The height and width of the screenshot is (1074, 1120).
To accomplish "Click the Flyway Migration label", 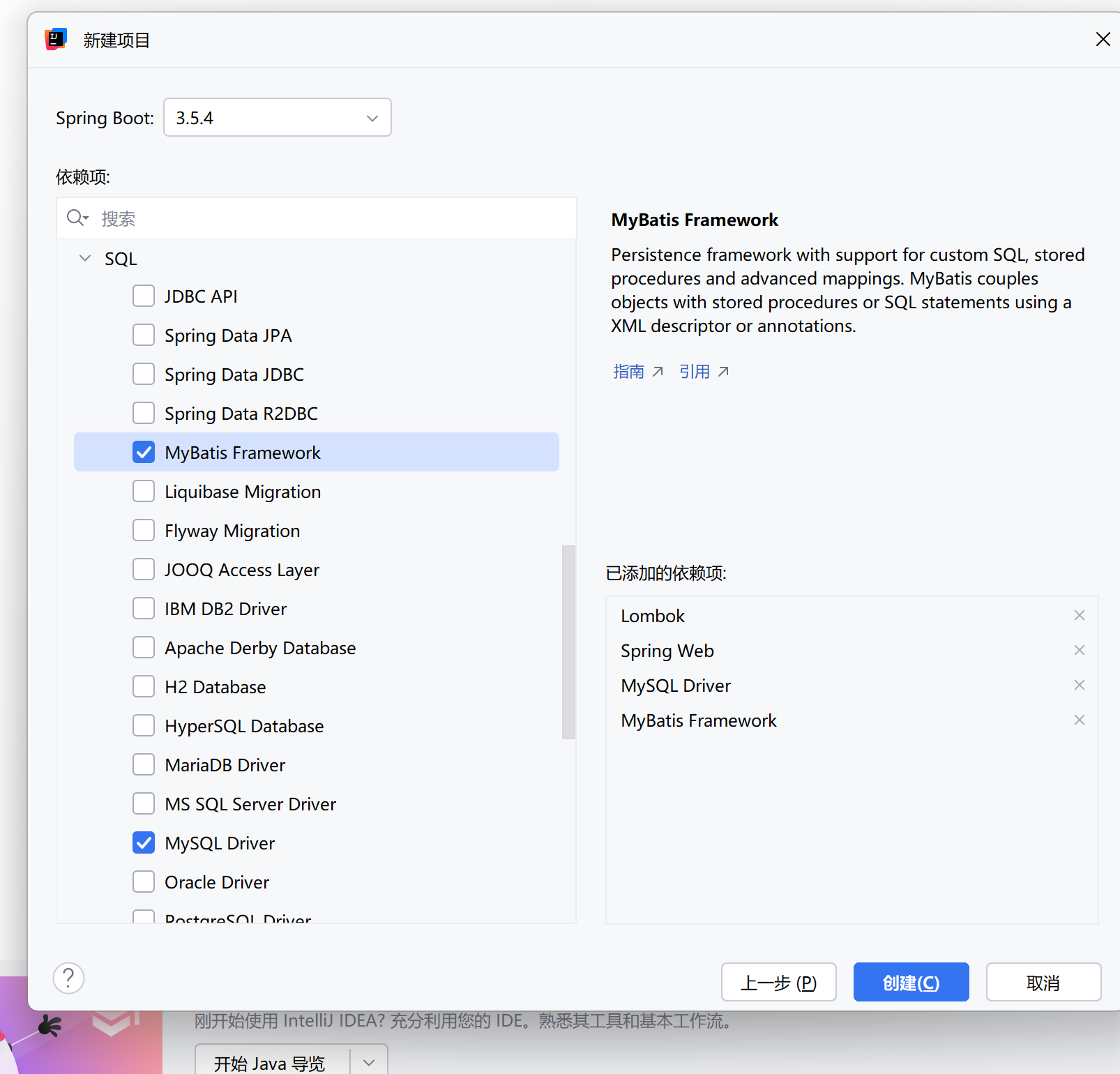I will 232,531.
